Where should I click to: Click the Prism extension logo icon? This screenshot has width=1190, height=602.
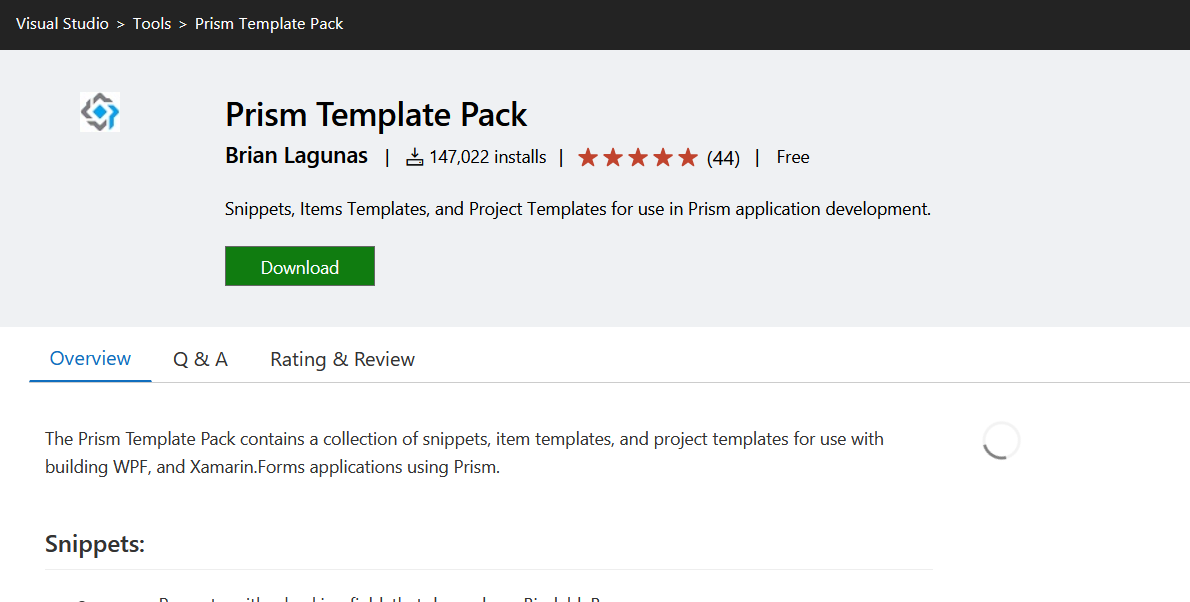pos(100,112)
